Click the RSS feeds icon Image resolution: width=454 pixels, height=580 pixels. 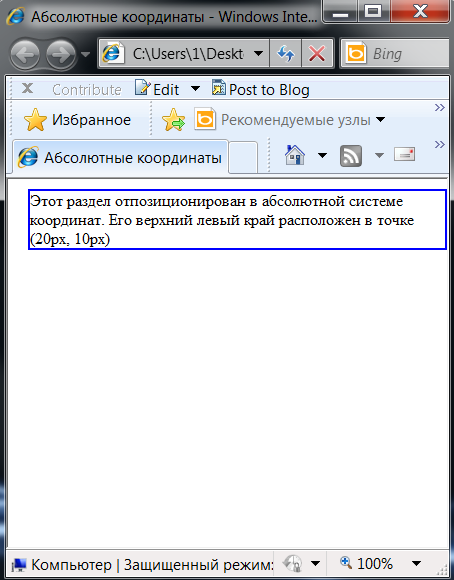(351, 156)
